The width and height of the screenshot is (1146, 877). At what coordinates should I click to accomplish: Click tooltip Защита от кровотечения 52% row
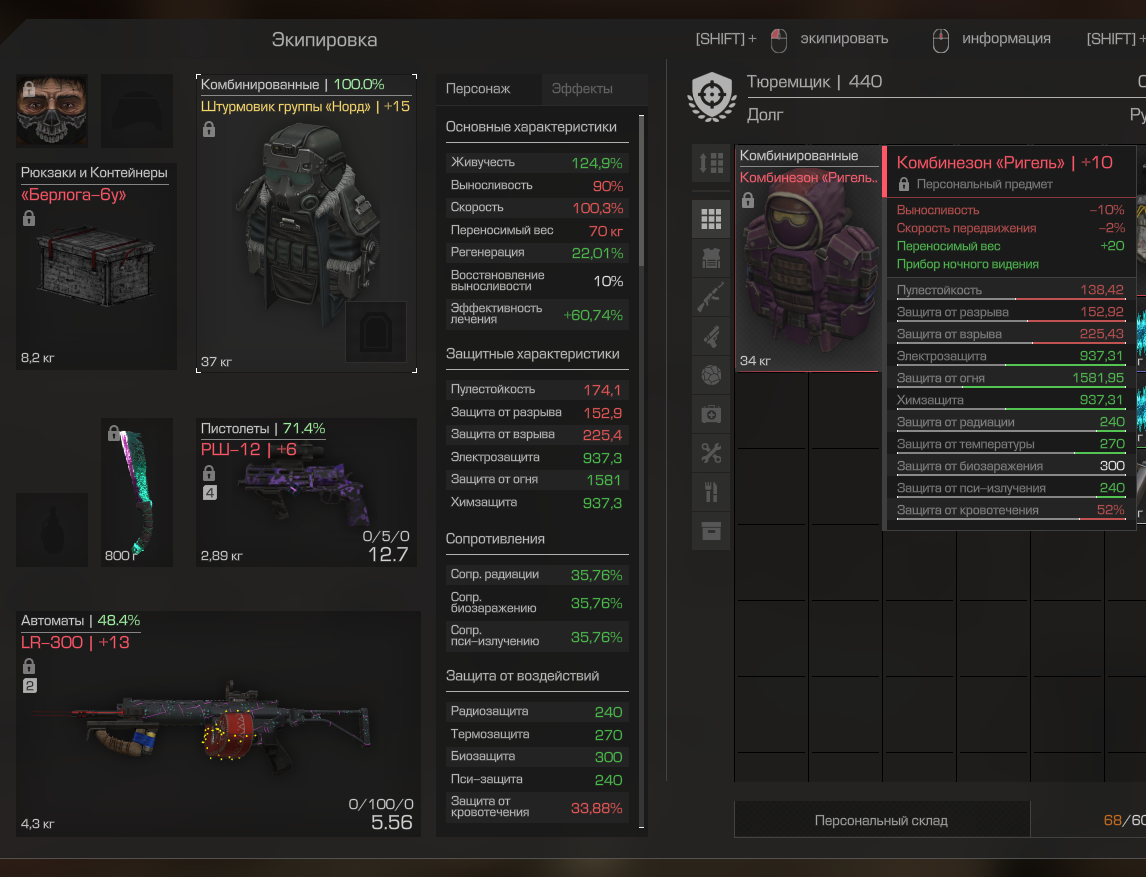click(1011, 510)
